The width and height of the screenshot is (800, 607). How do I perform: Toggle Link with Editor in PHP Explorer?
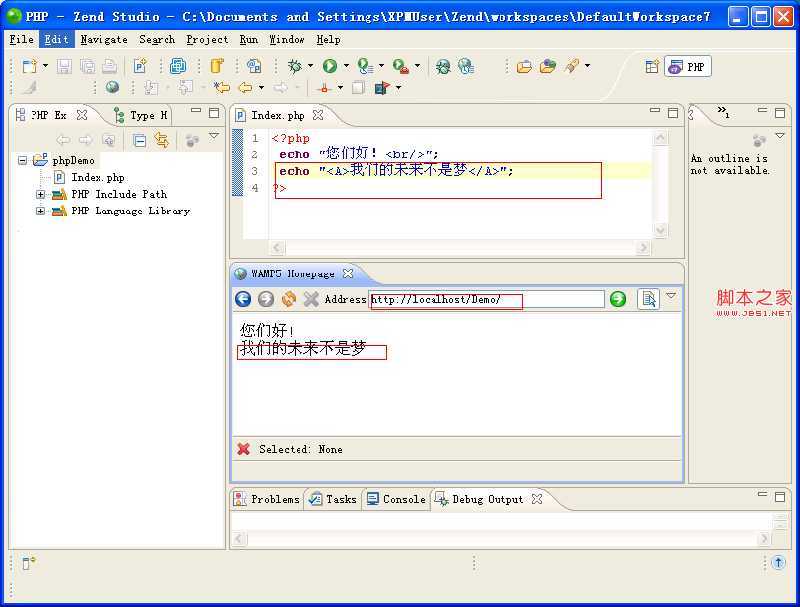(162, 140)
